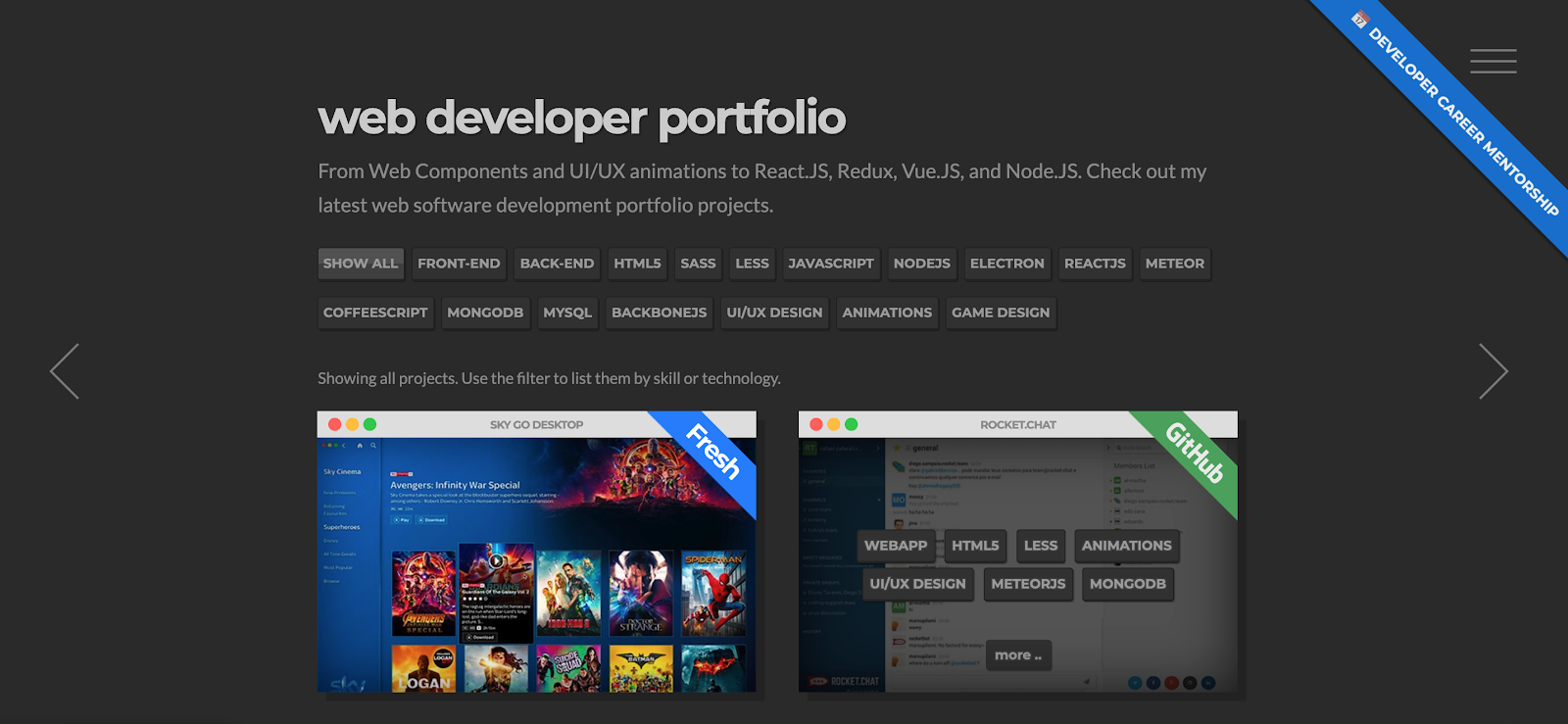Filter projects by SASS
The width and height of the screenshot is (1568, 724).
pos(698,264)
